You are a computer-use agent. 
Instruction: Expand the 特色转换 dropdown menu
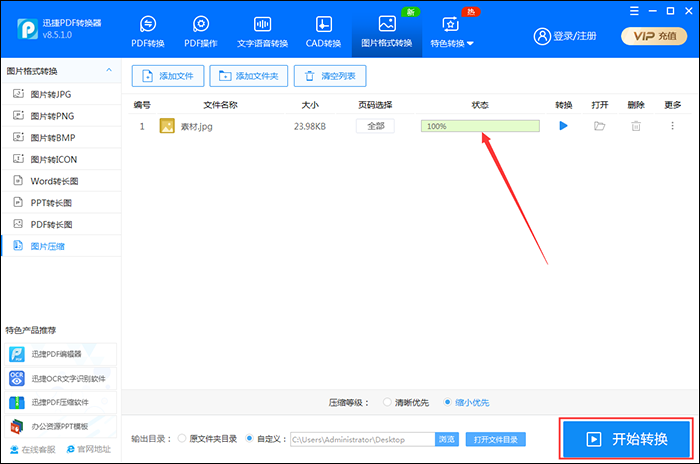point(451,32)
